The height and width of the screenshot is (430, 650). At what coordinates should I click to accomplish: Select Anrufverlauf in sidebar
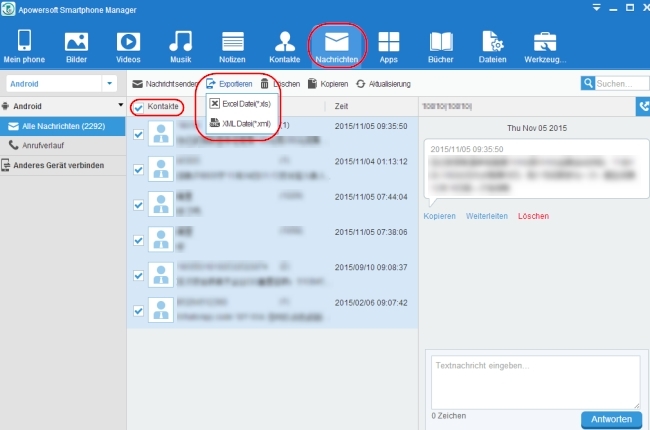coord(63,146)
